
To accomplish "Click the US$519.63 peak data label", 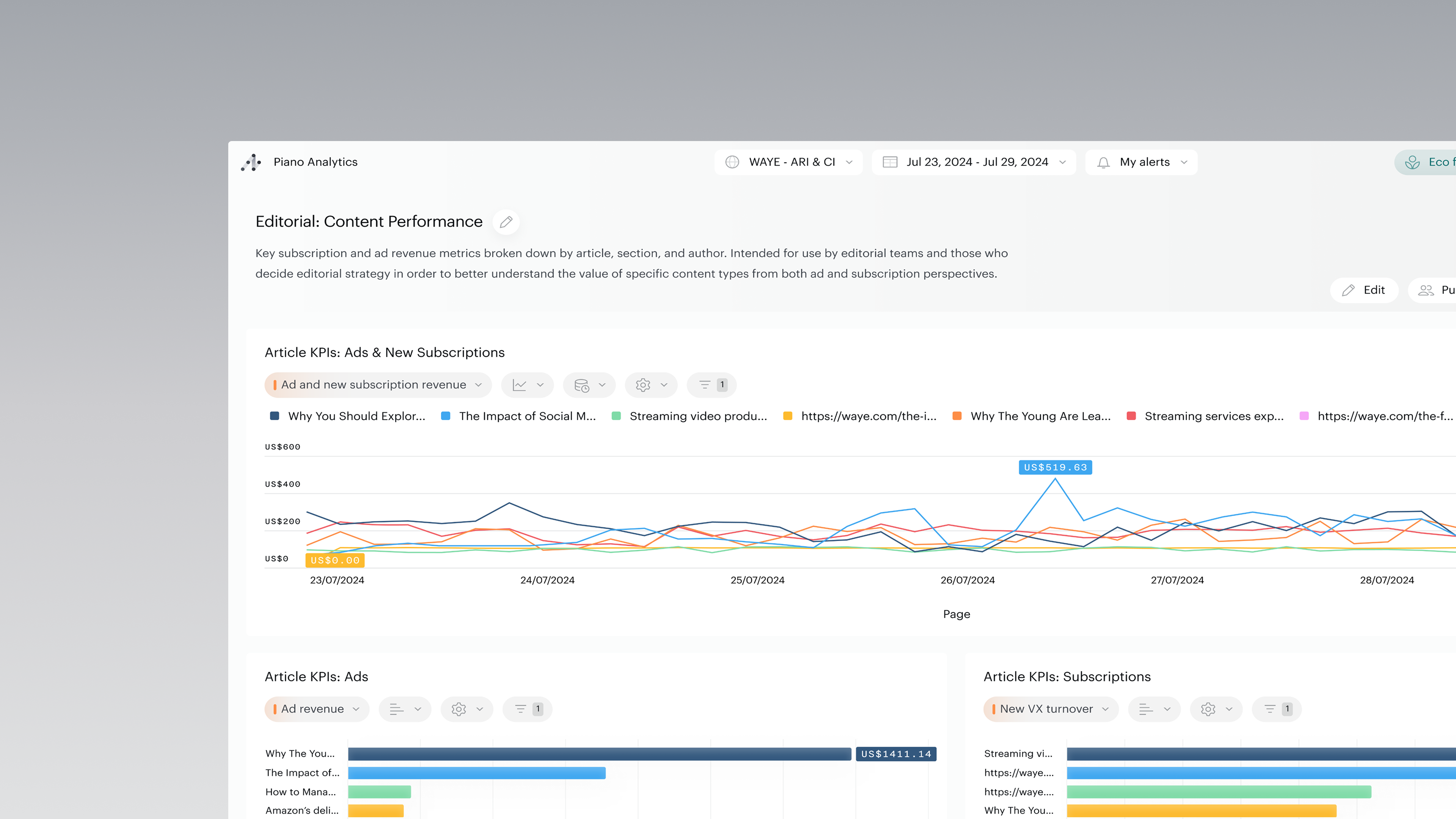I will tap(1055, 468).
